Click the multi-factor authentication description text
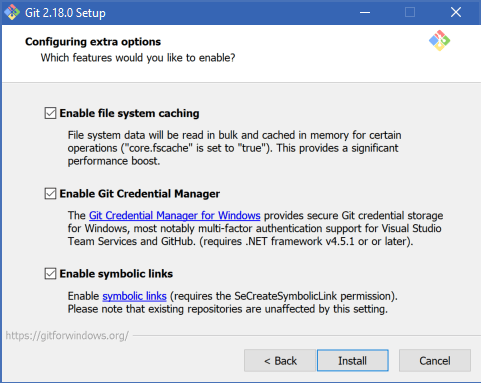The width and height of the screenshot is (481, 383). click(x=255, y=228)
